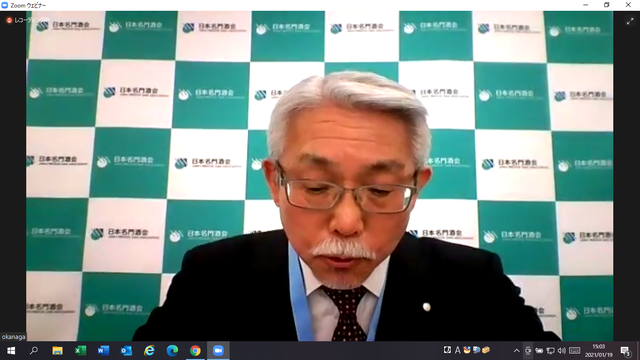The height and width of the screenshot is (360, 640).
Task: Click the speaker's video feed
Action: (320, 176)
